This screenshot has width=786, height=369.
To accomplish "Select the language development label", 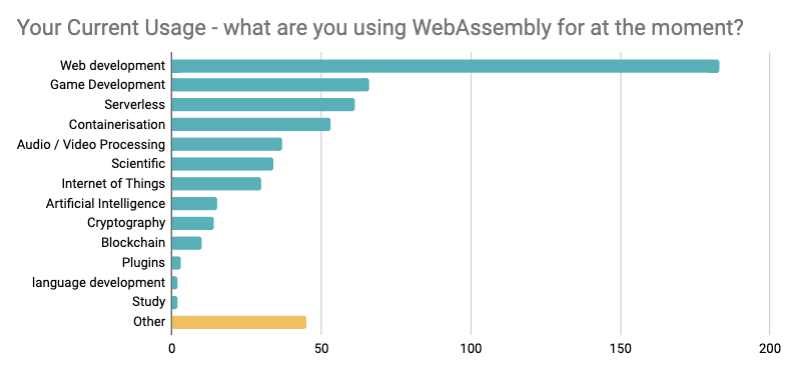I will pos(98,283).
